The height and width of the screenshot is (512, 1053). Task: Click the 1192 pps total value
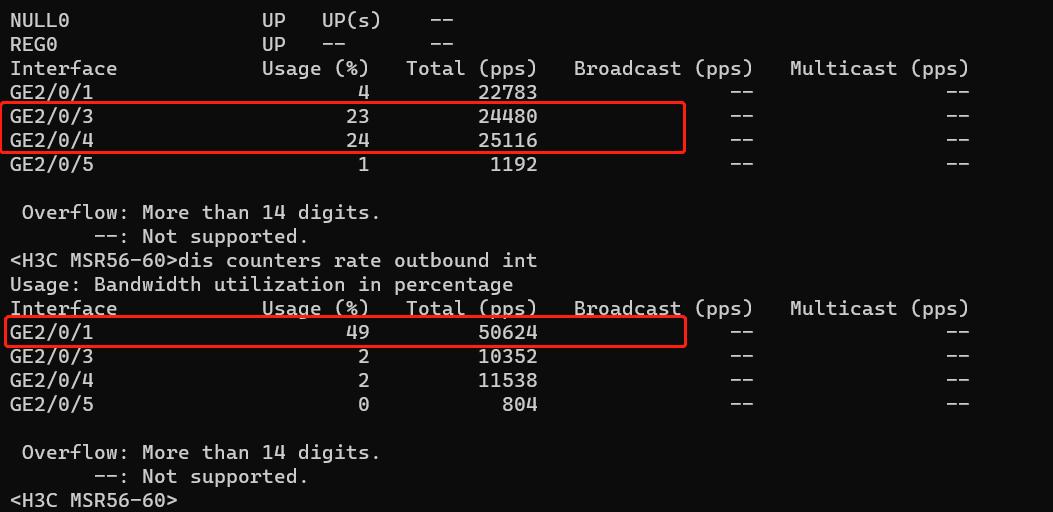(x=513, y=164)
